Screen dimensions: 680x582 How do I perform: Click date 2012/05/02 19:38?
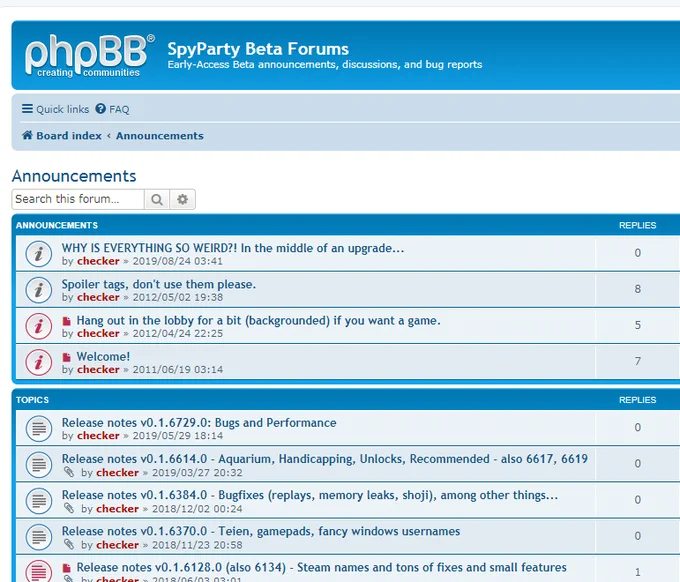[x=178, y=298]
